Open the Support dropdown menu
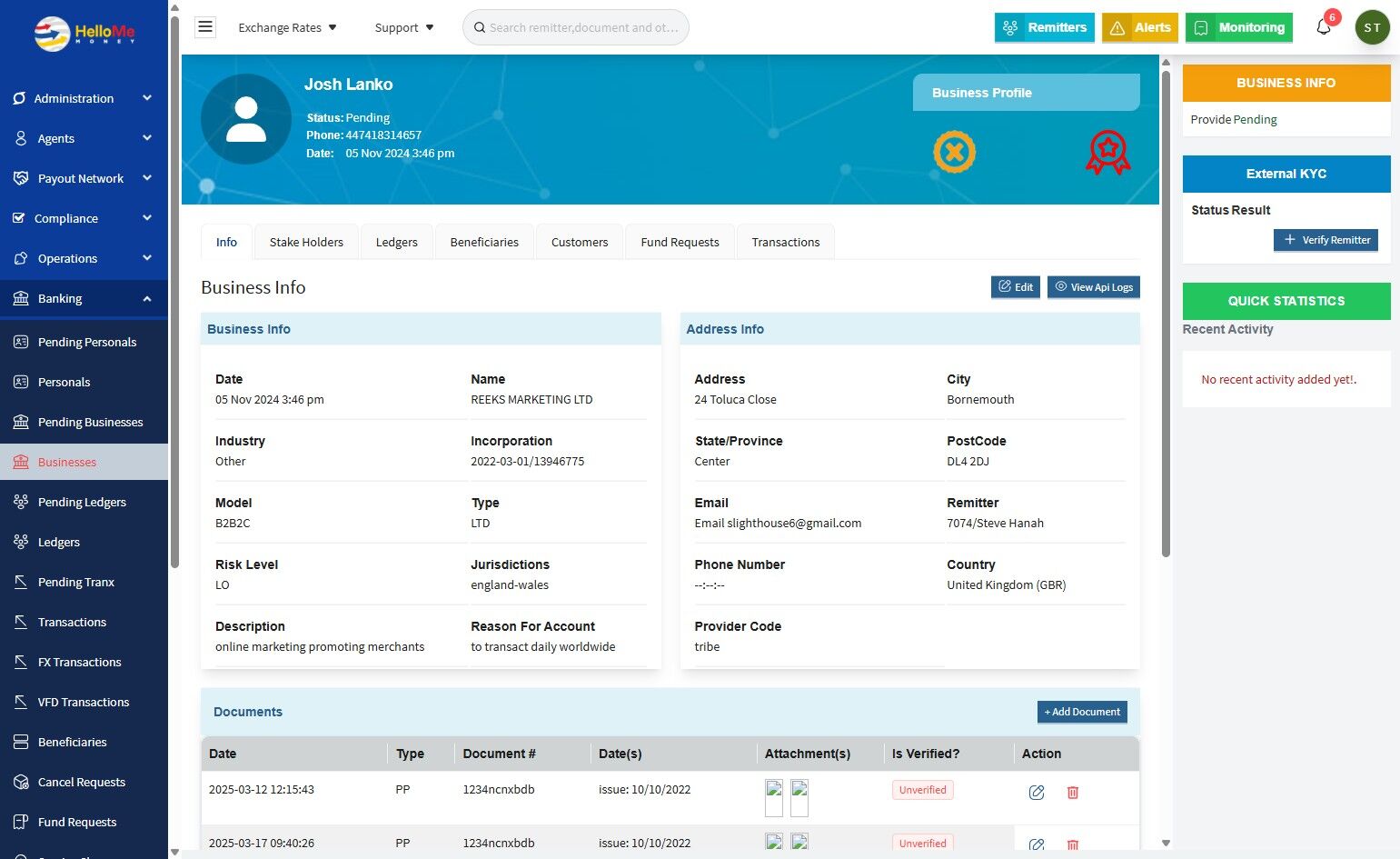 coord(404,27)
